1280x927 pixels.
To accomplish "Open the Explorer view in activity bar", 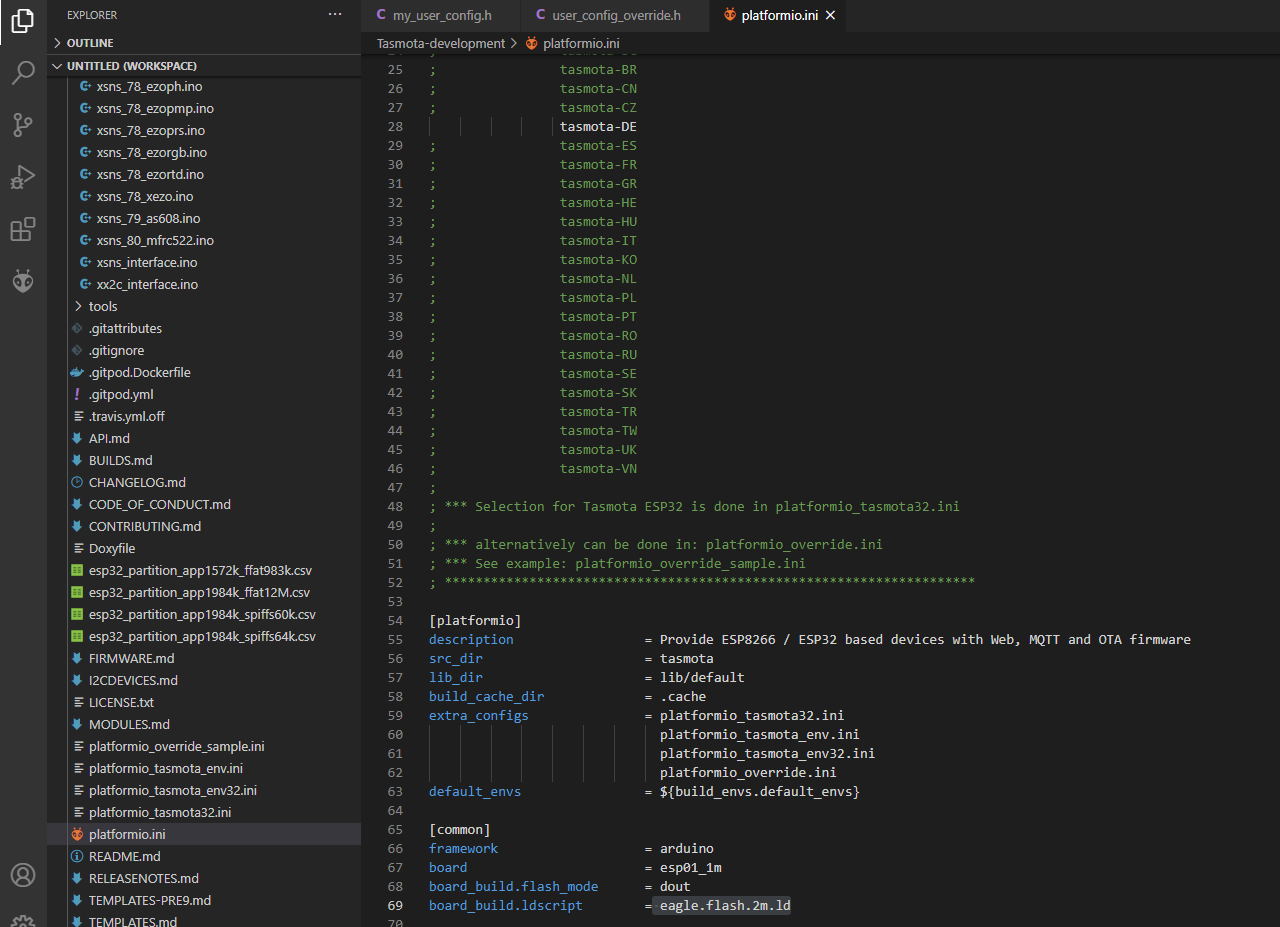I will pos(23,22).
